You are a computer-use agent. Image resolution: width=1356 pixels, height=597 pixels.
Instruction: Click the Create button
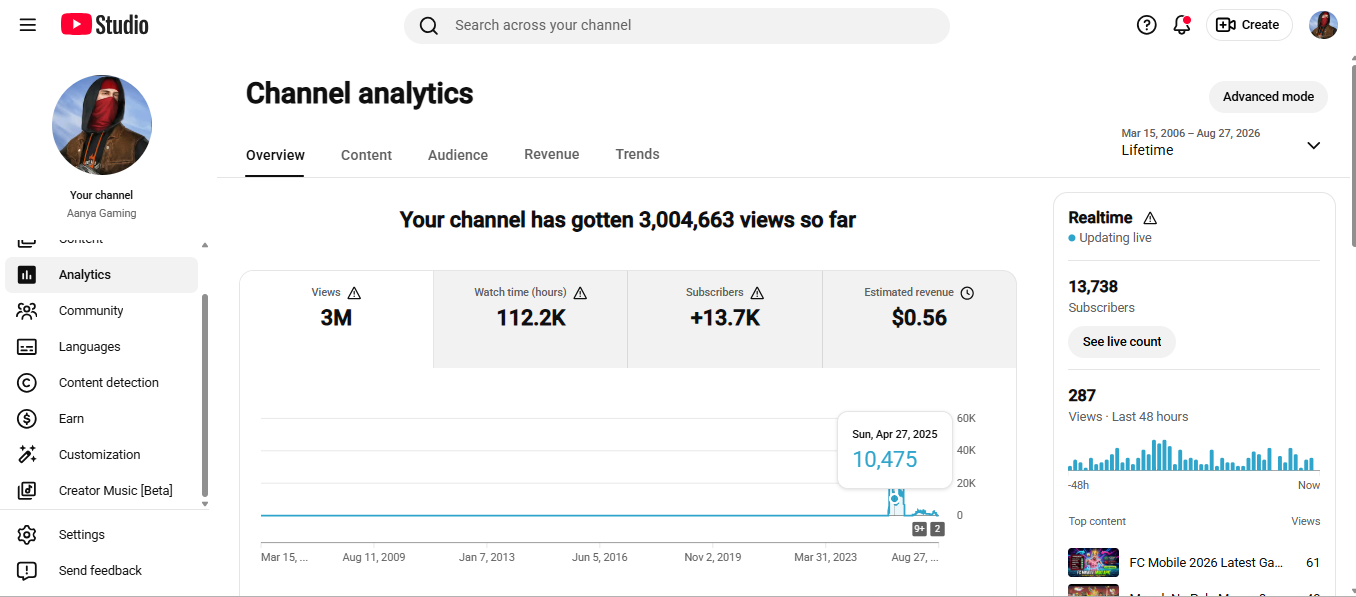click(1249, 25)
